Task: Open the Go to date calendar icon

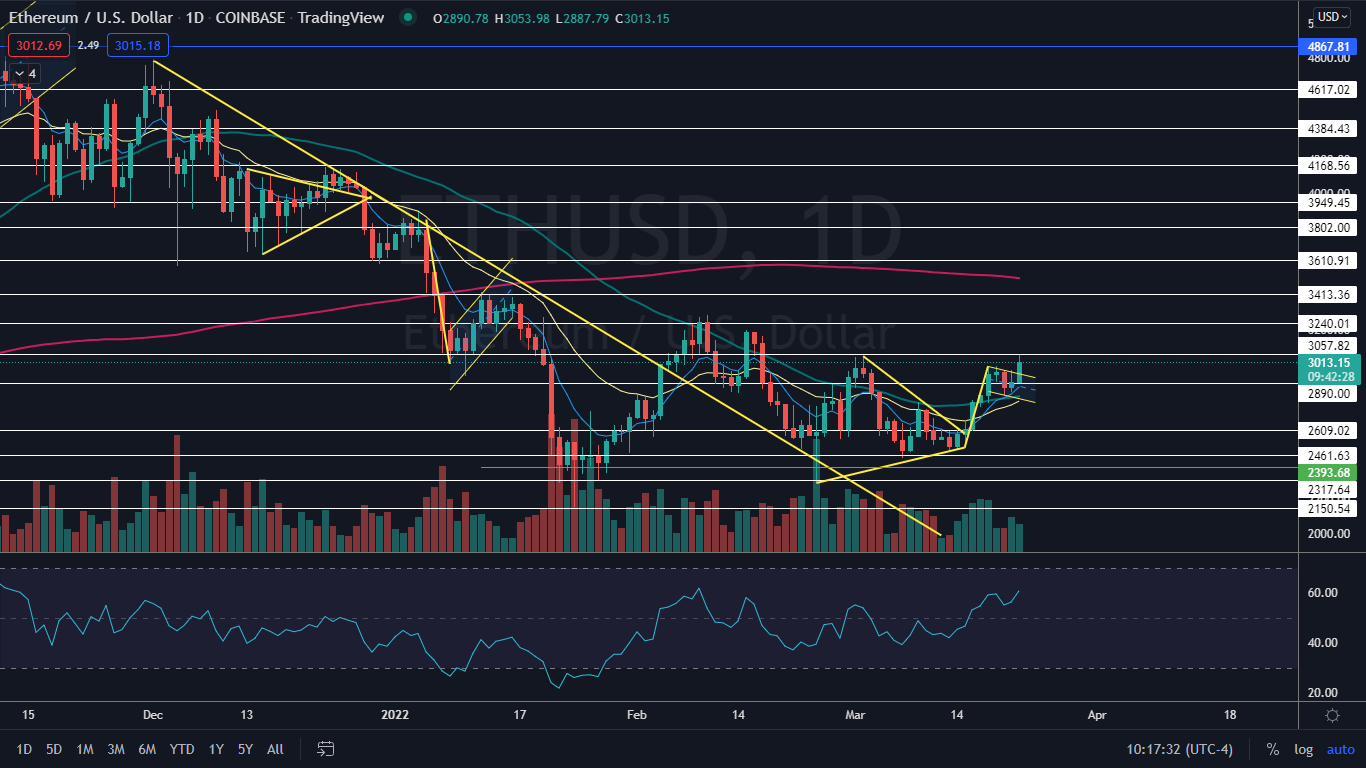Action: (x=325, y=749)
